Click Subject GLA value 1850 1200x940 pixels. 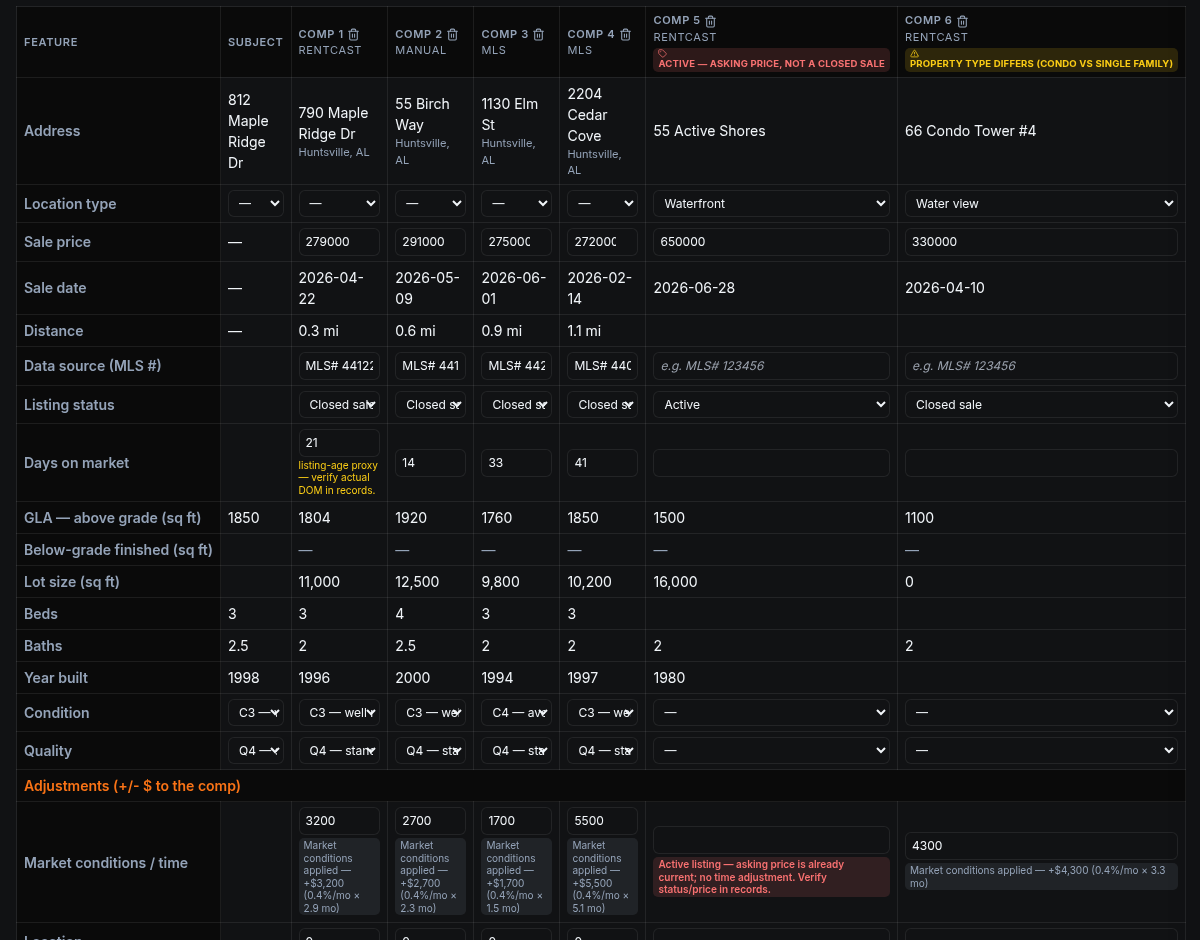pyautogui.click(x=244, y=518)
